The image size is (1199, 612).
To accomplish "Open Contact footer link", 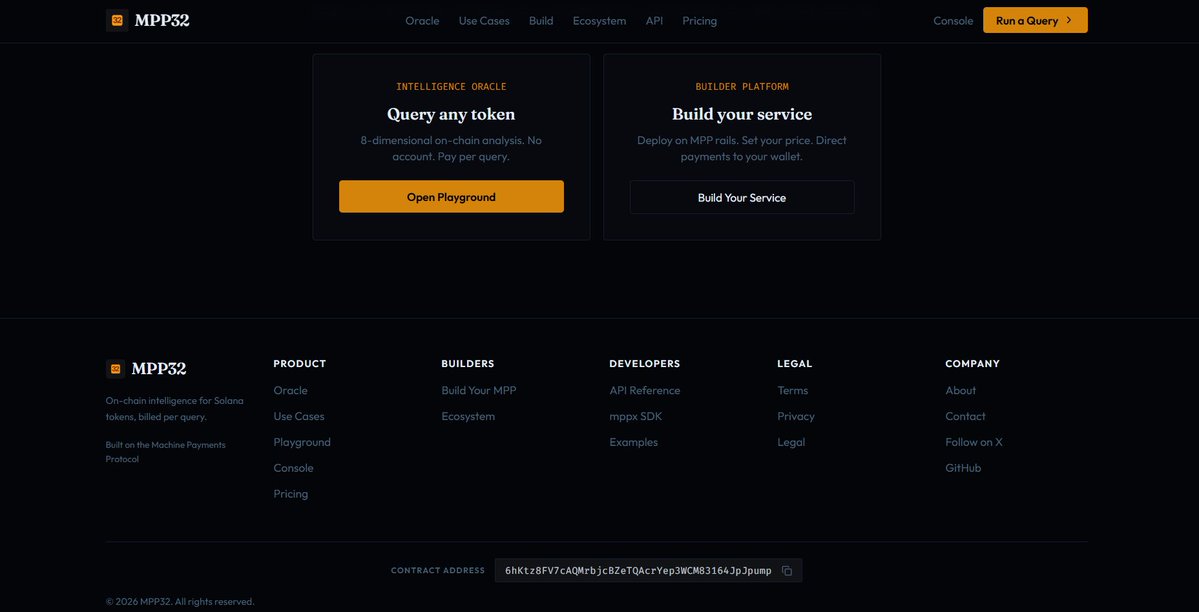I will [965, 416].
